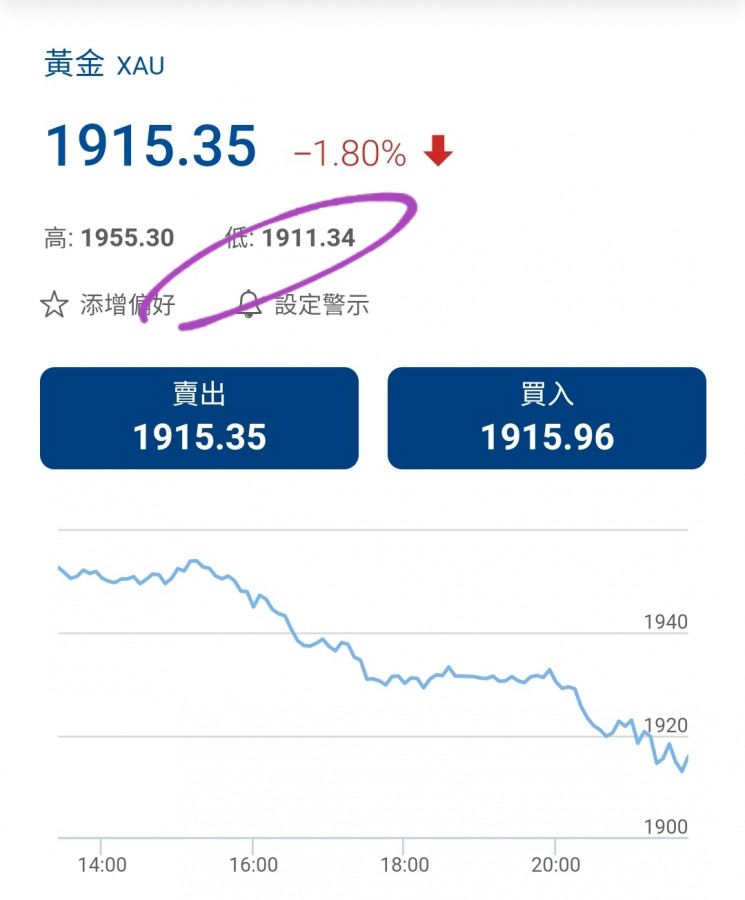Select the daily high value 1955.30
The width and height of the screenshot is (745, 900).
(127, 239)
